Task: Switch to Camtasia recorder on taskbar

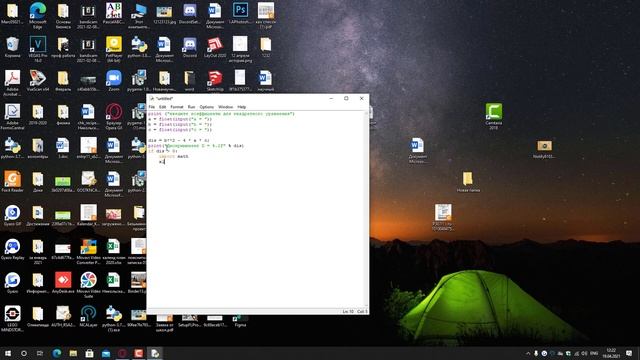Action: 138,353
